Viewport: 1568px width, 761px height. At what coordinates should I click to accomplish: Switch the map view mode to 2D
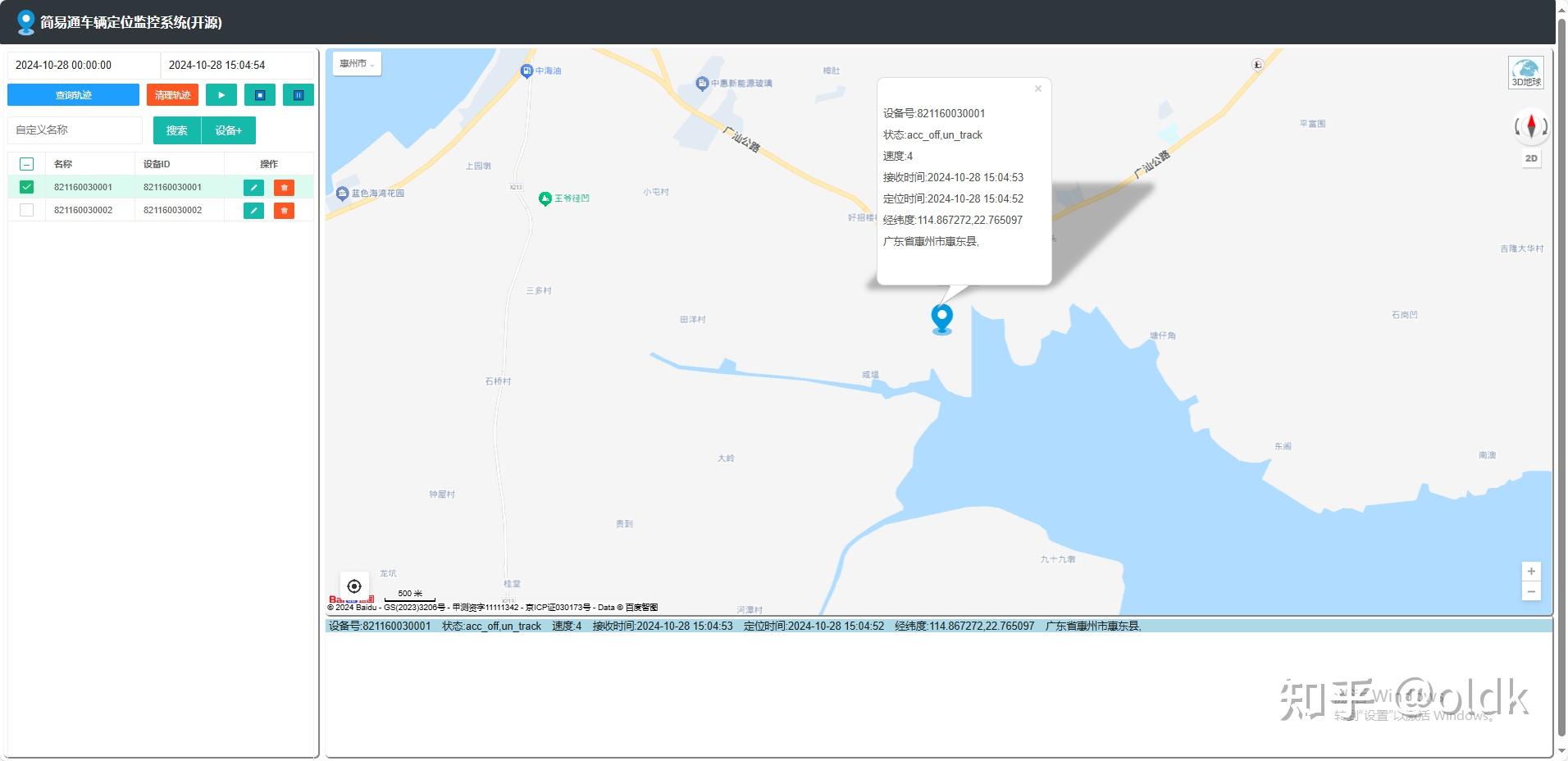point(1530,158)
